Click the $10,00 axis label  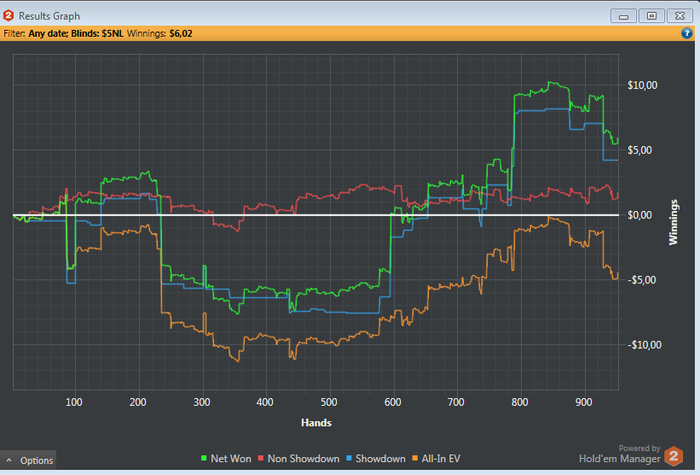(642, 85)
